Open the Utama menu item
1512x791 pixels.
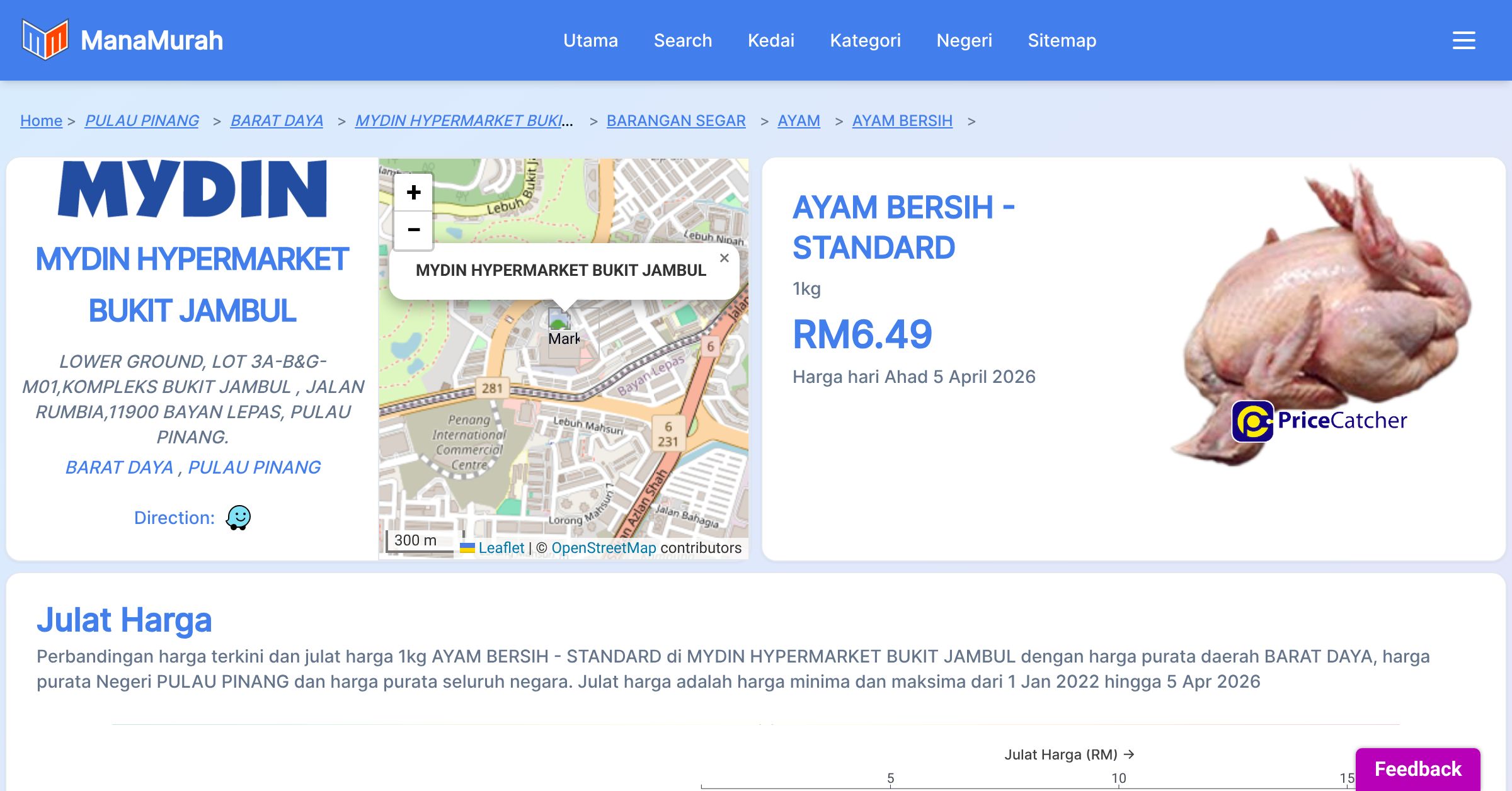(590, 40)
